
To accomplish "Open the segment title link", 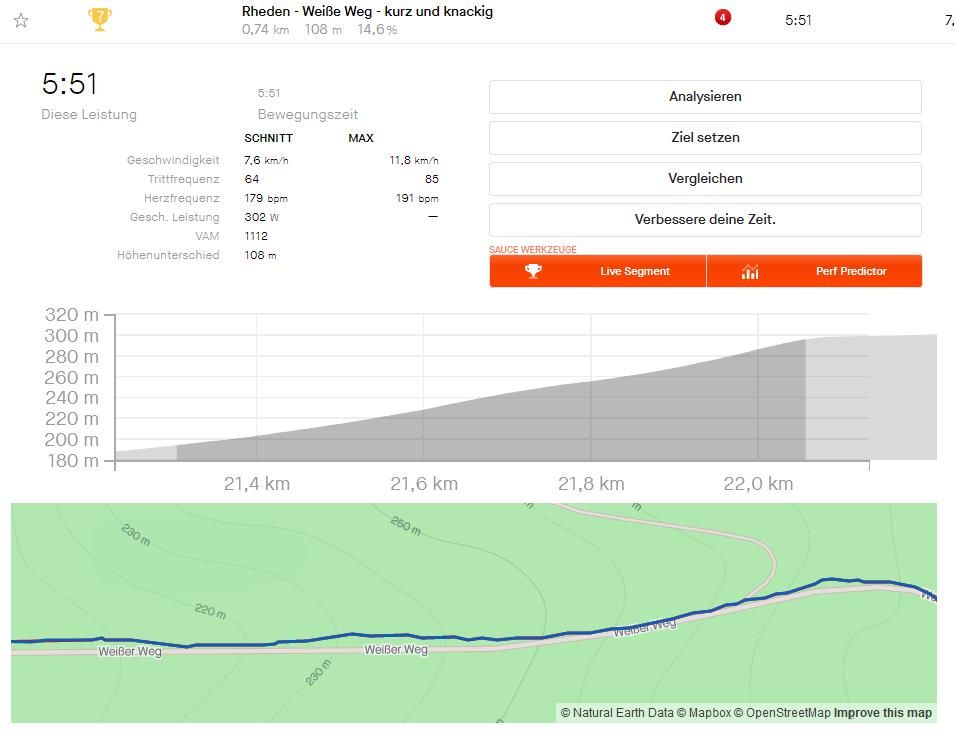I will click(367, 12).
